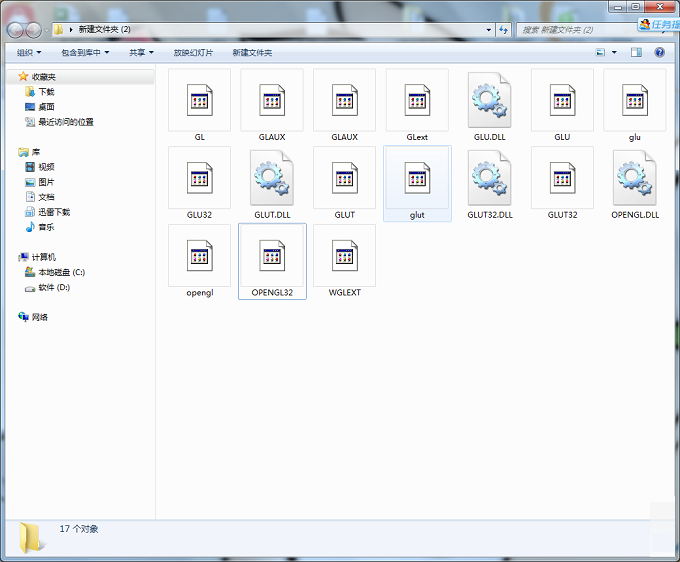Screen dimensions: 680x562
Task: Select the OPENGL32 file icon
Action: pos(272,256)
